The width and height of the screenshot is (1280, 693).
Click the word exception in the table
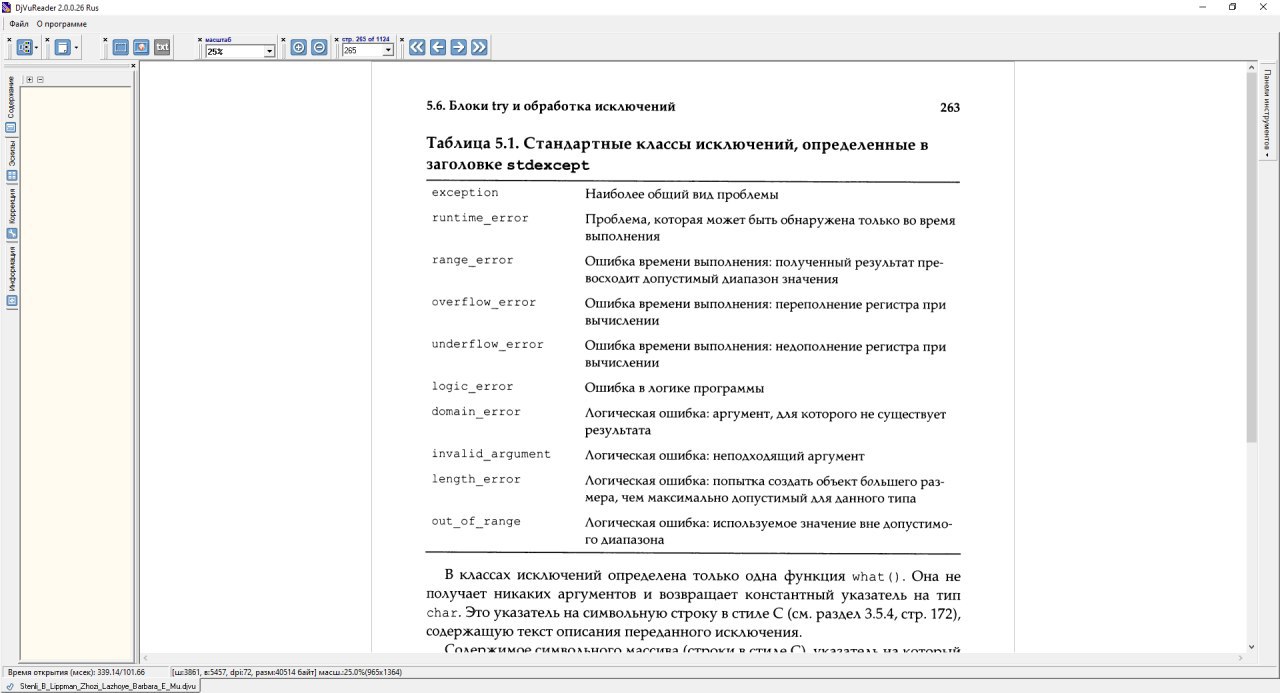(x=465, y=192)
